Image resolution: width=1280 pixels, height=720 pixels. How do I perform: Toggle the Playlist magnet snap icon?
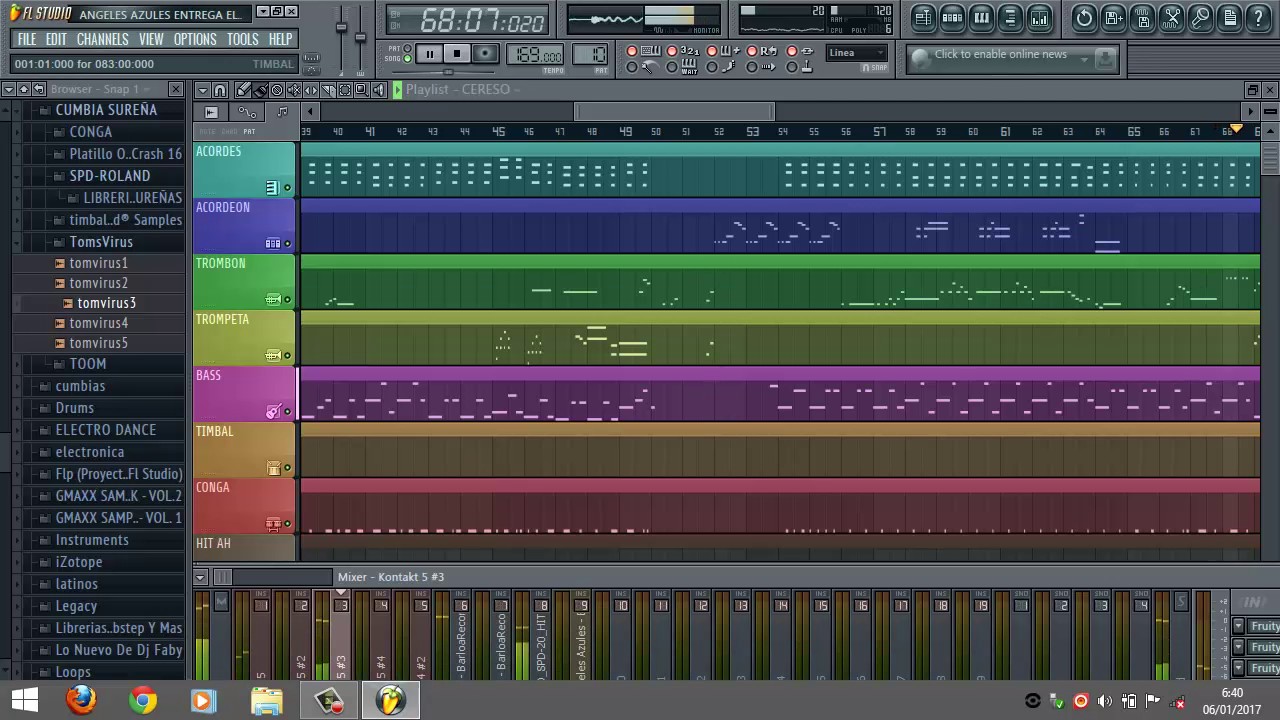point(220,90)
